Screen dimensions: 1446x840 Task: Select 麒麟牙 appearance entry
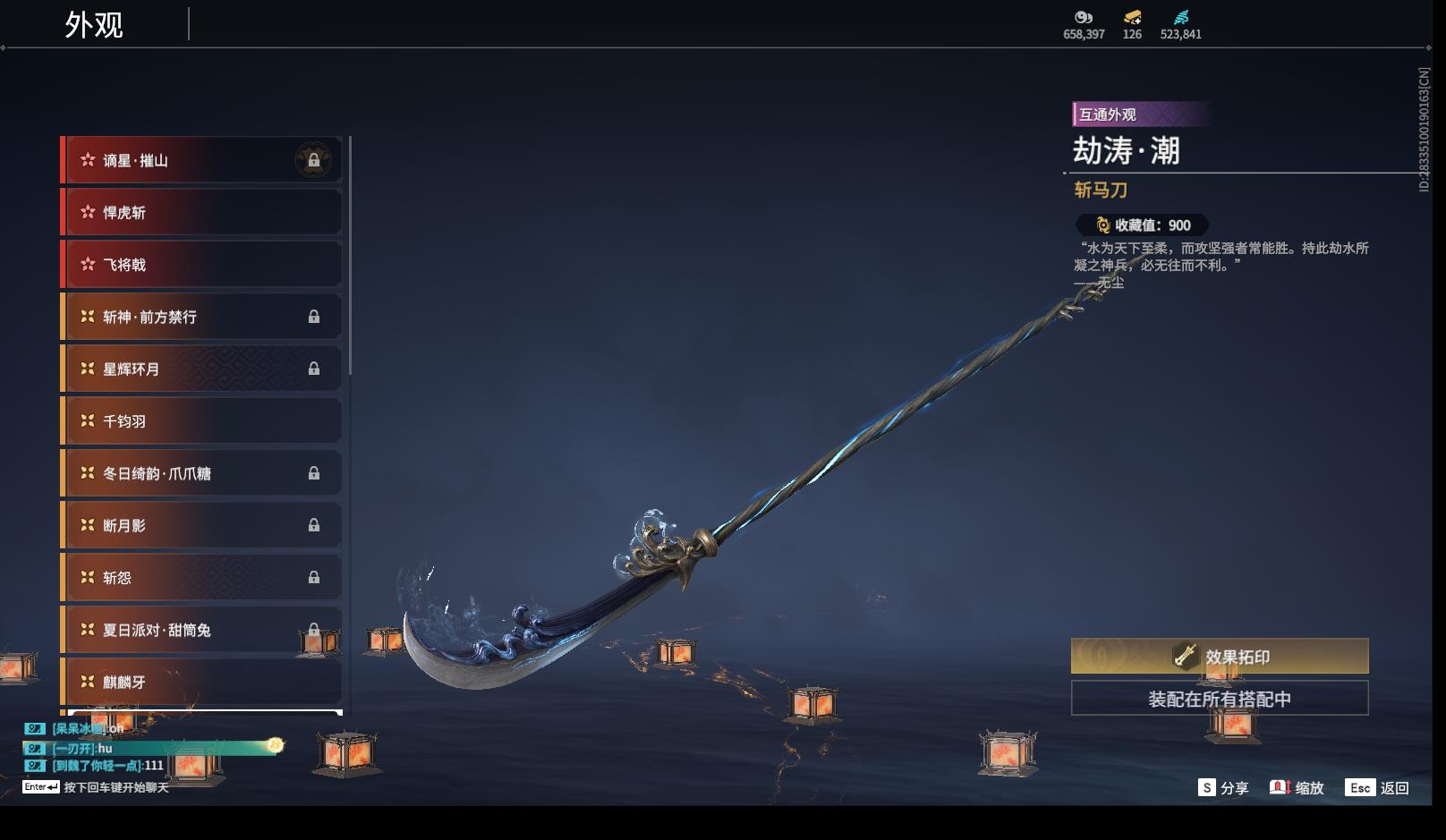pyautogui.click(x=201, y=682)
